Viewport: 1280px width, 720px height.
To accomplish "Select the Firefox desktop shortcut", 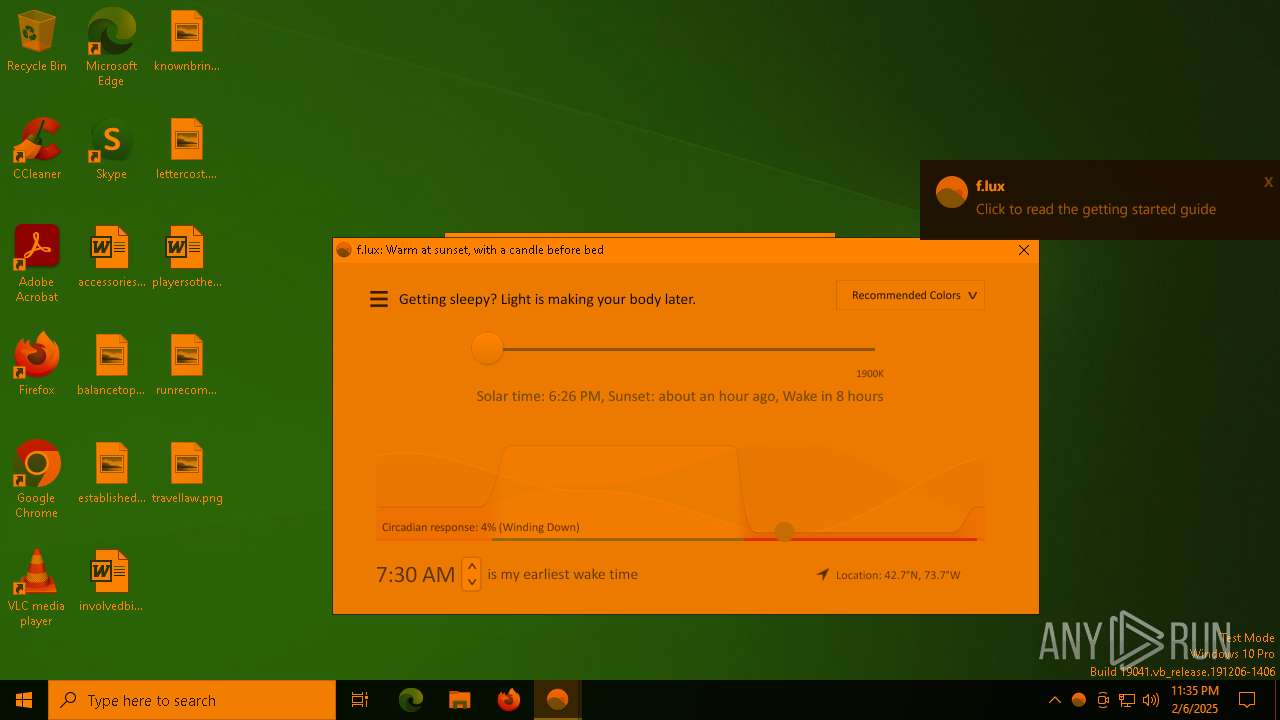I will point(37,365).
